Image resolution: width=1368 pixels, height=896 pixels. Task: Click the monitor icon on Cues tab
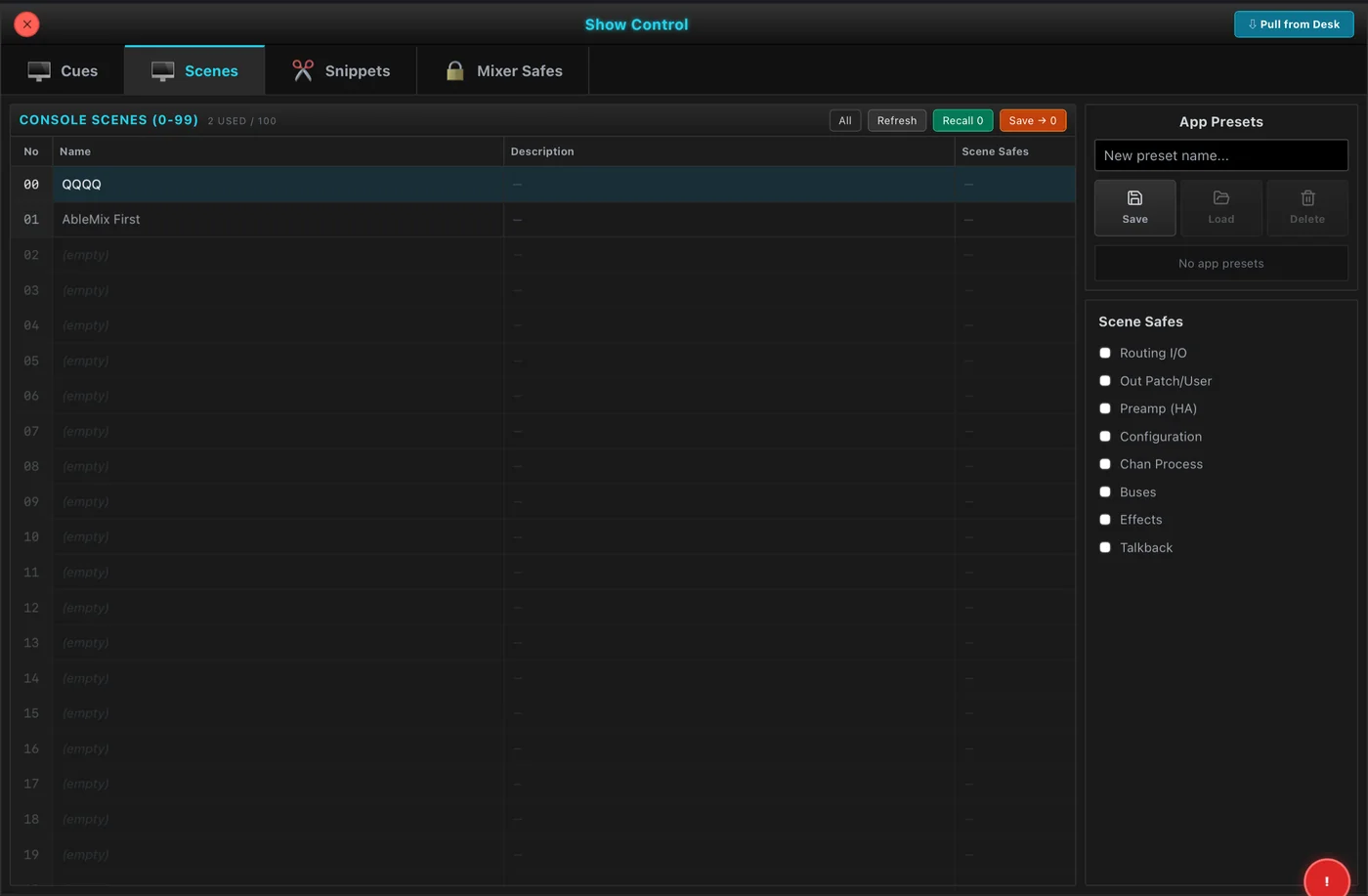click(x=39, y=71)
